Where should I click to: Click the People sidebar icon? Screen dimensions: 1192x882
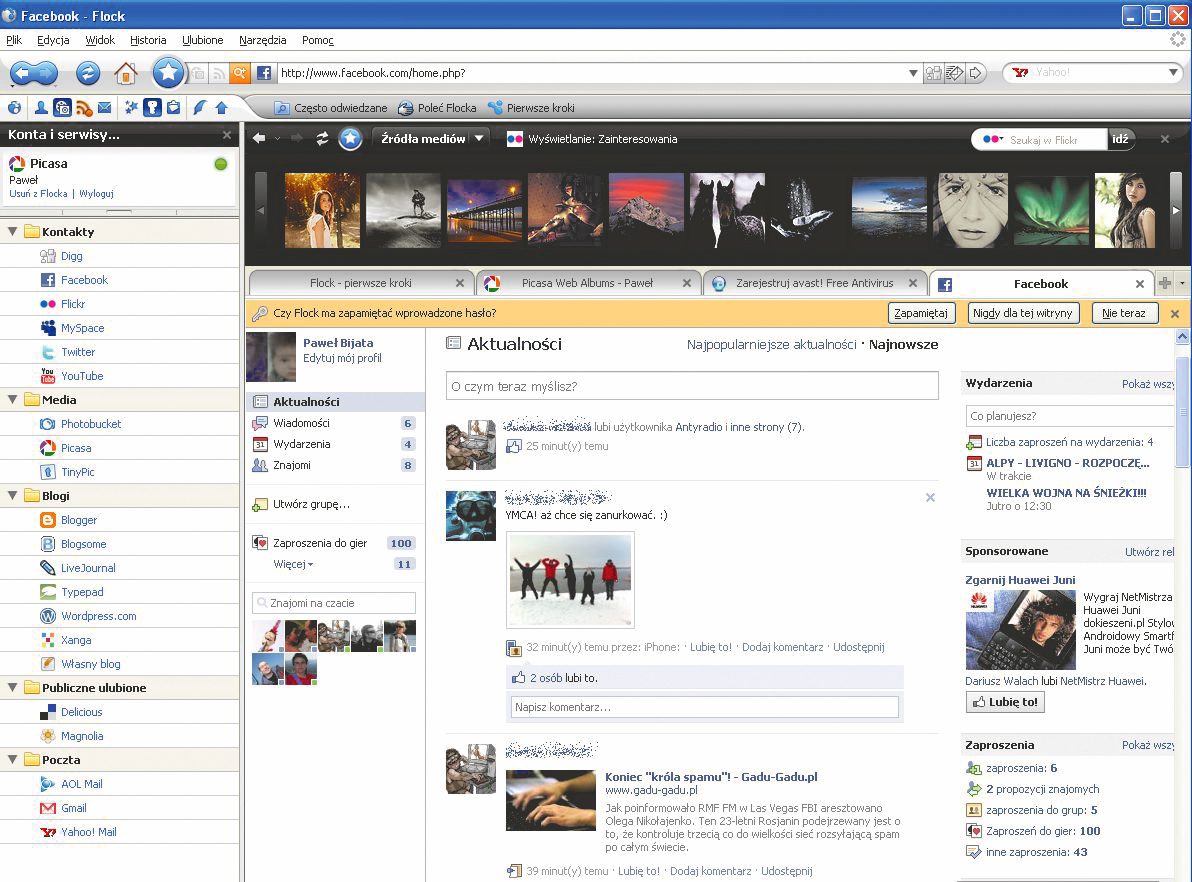click(41, 108)
